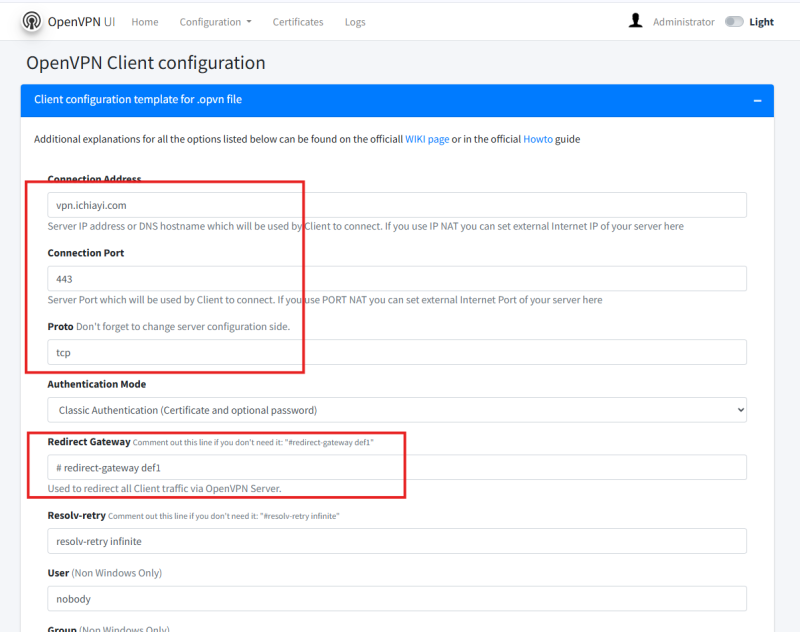Screen dimensions: 800x632
Task: Open the Logs page
Action: pyautogui.click(x=355, y=22)
